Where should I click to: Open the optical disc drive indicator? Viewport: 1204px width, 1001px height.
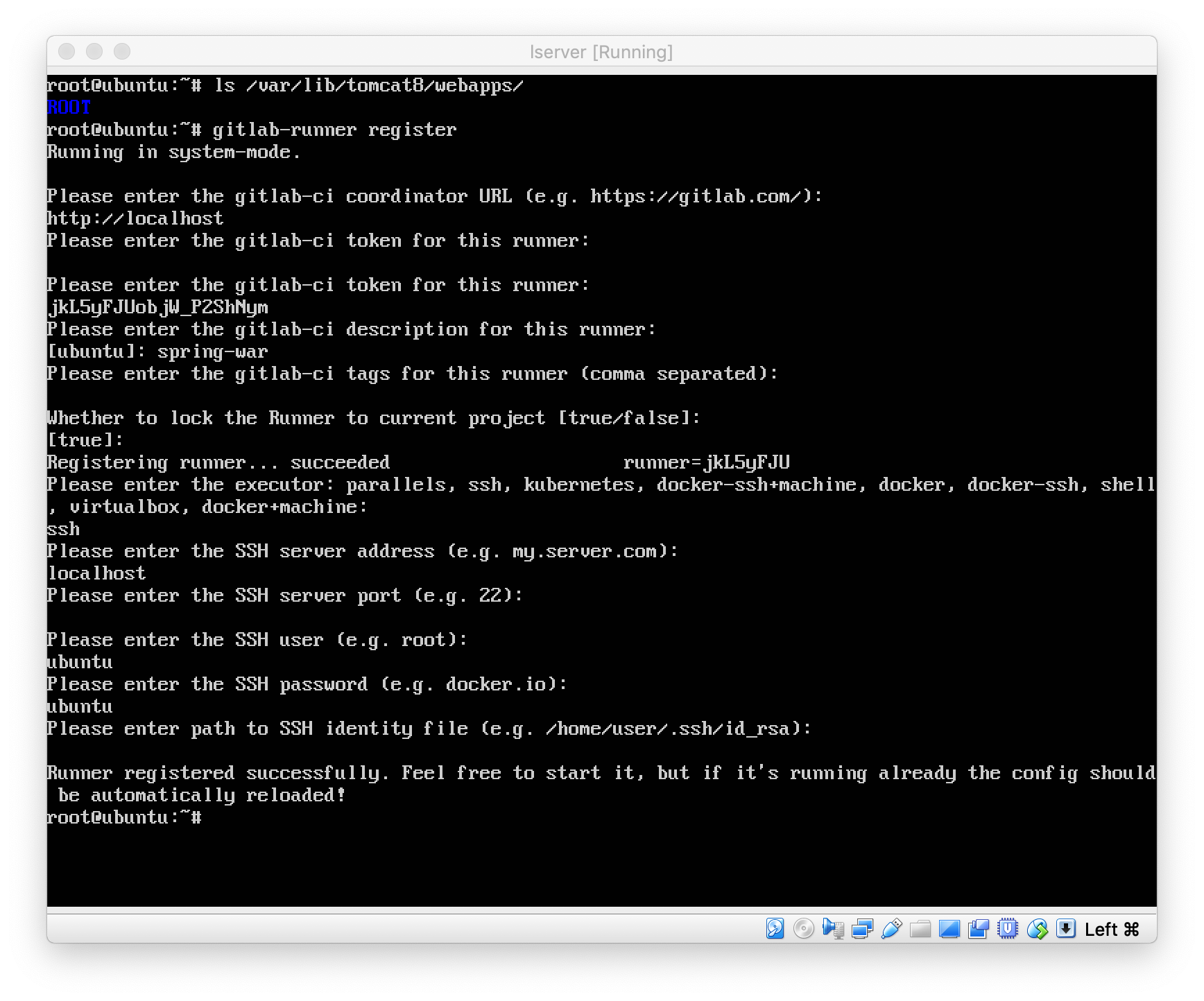[x=804, y=928]
